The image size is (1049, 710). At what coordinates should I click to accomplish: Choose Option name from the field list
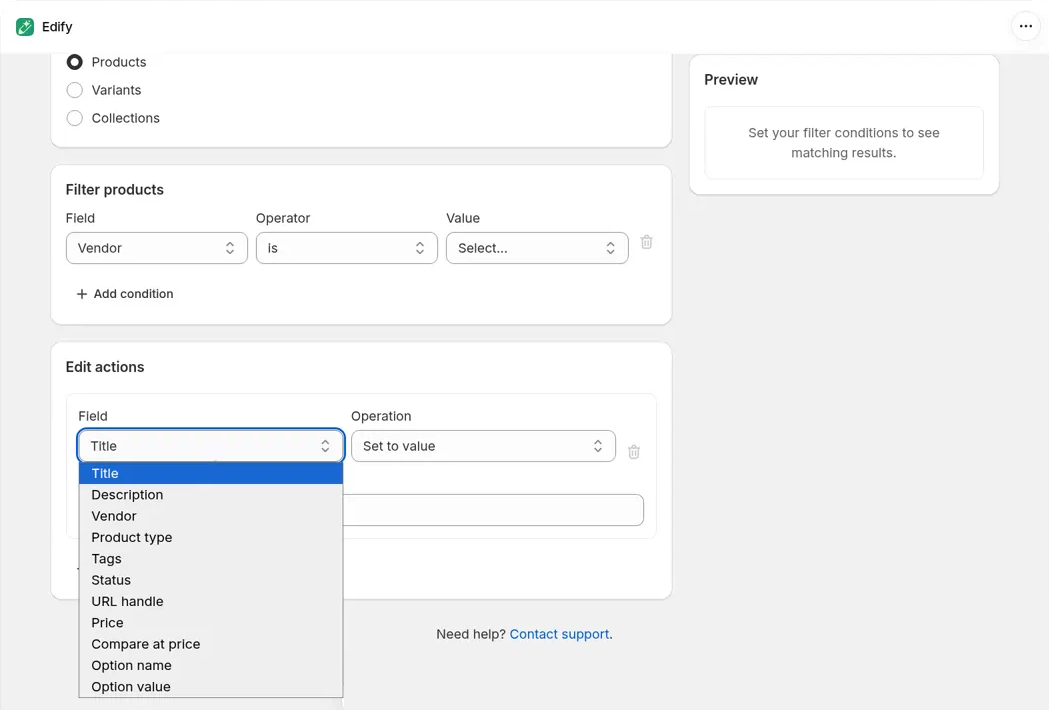click(x=211, y=666)
